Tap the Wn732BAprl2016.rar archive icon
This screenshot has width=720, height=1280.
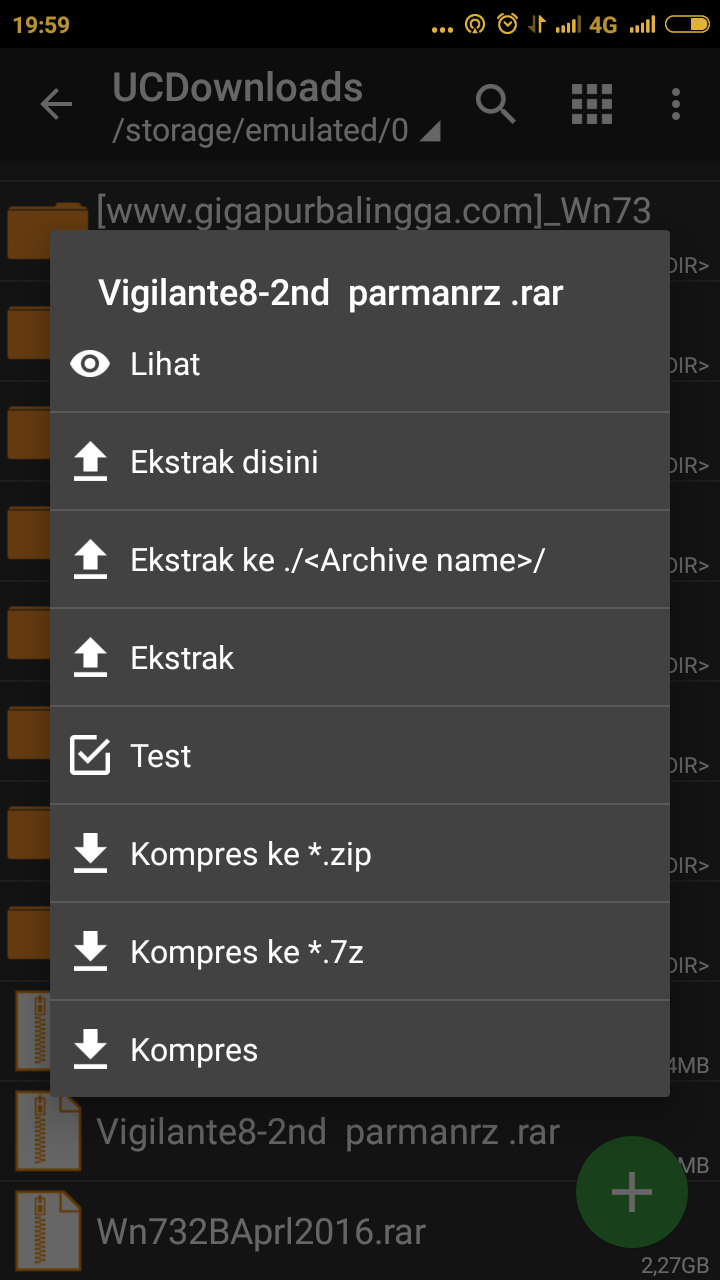pyautogui.click(x=47, y=1231)
